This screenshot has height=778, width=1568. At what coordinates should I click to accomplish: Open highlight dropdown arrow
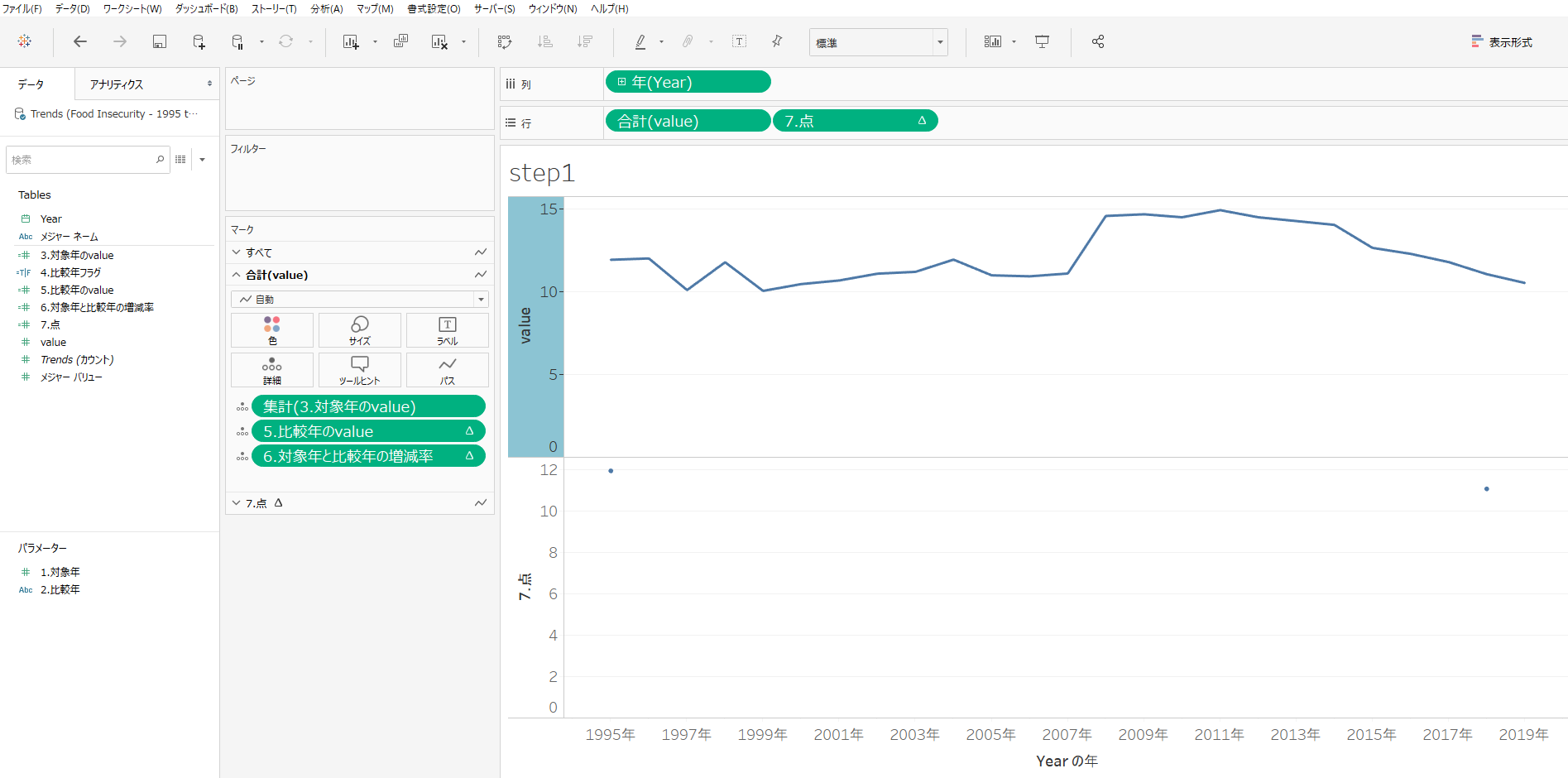pos(661,41)
